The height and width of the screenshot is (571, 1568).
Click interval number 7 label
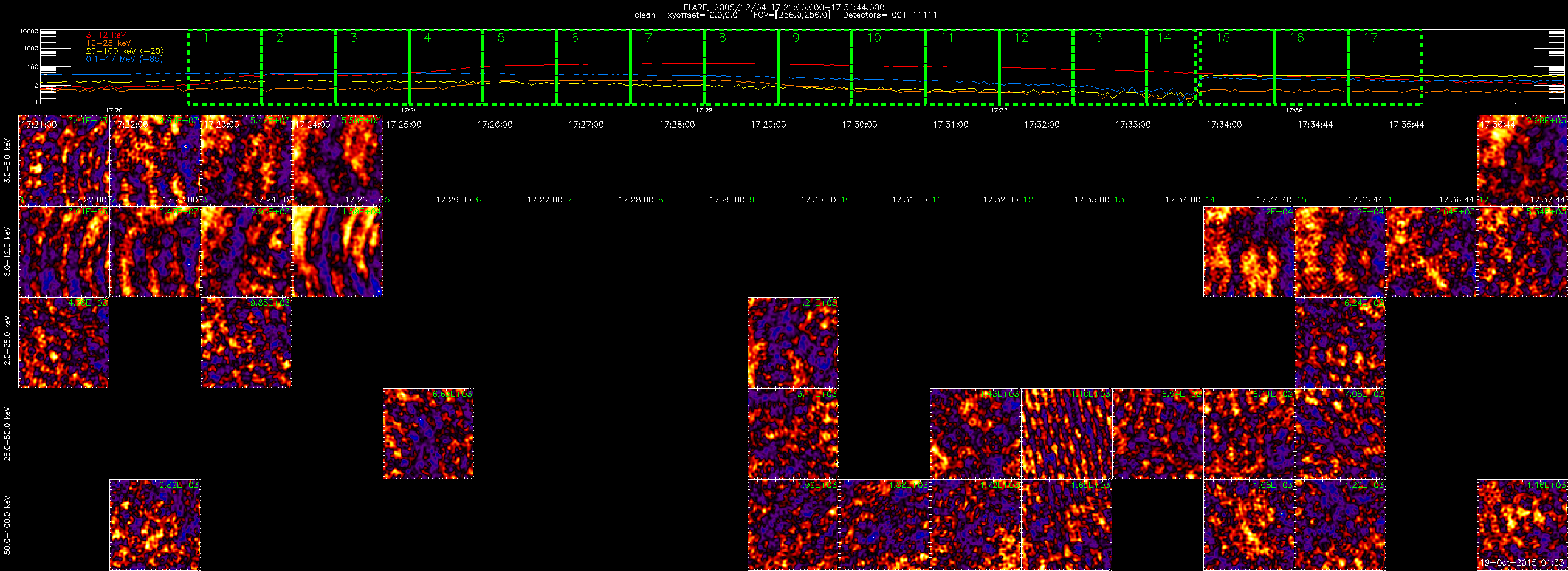[x=648, y=38]
